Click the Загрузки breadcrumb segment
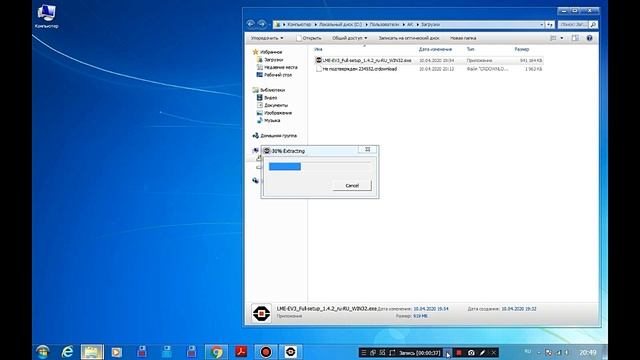 click(x=430, y=24)
